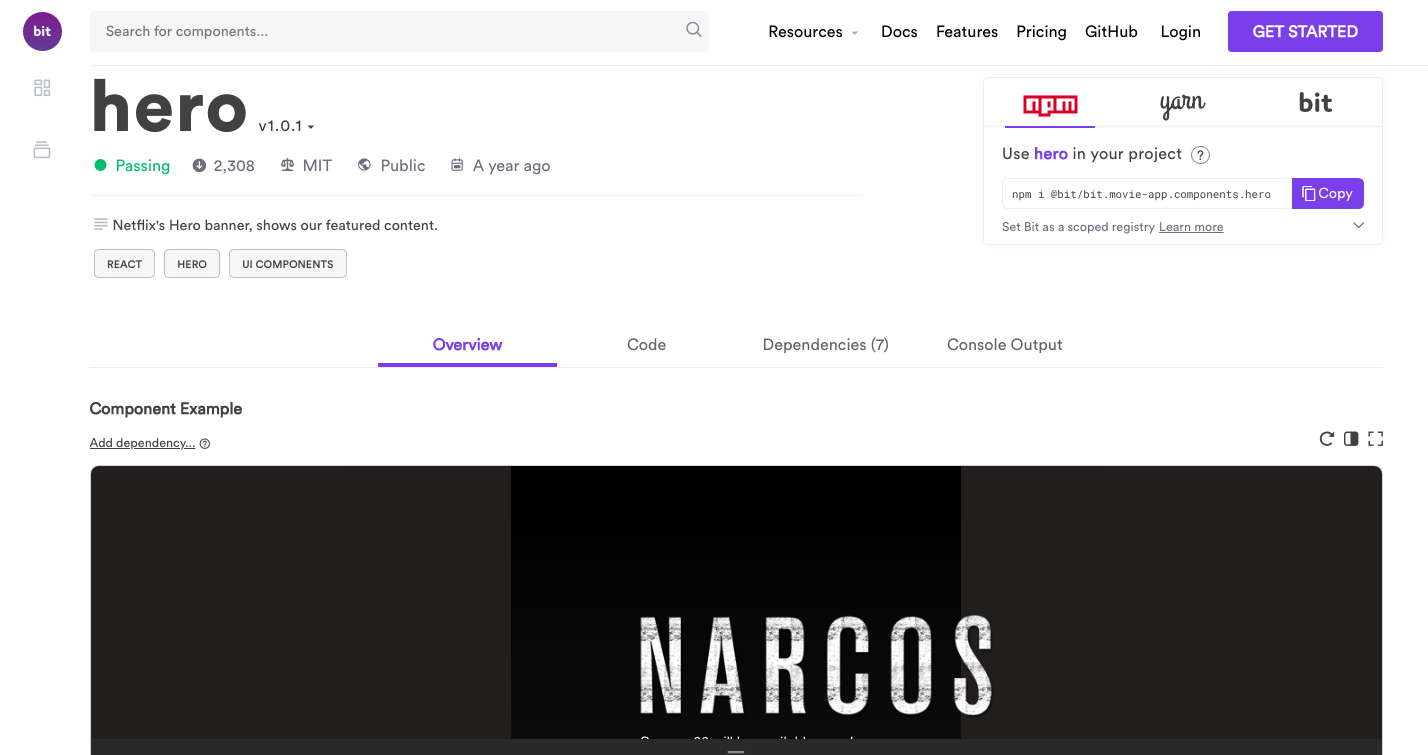The height and width of the screenshot is (755, 1428).
Task: Click the hero component title
Action: [169, 106]
